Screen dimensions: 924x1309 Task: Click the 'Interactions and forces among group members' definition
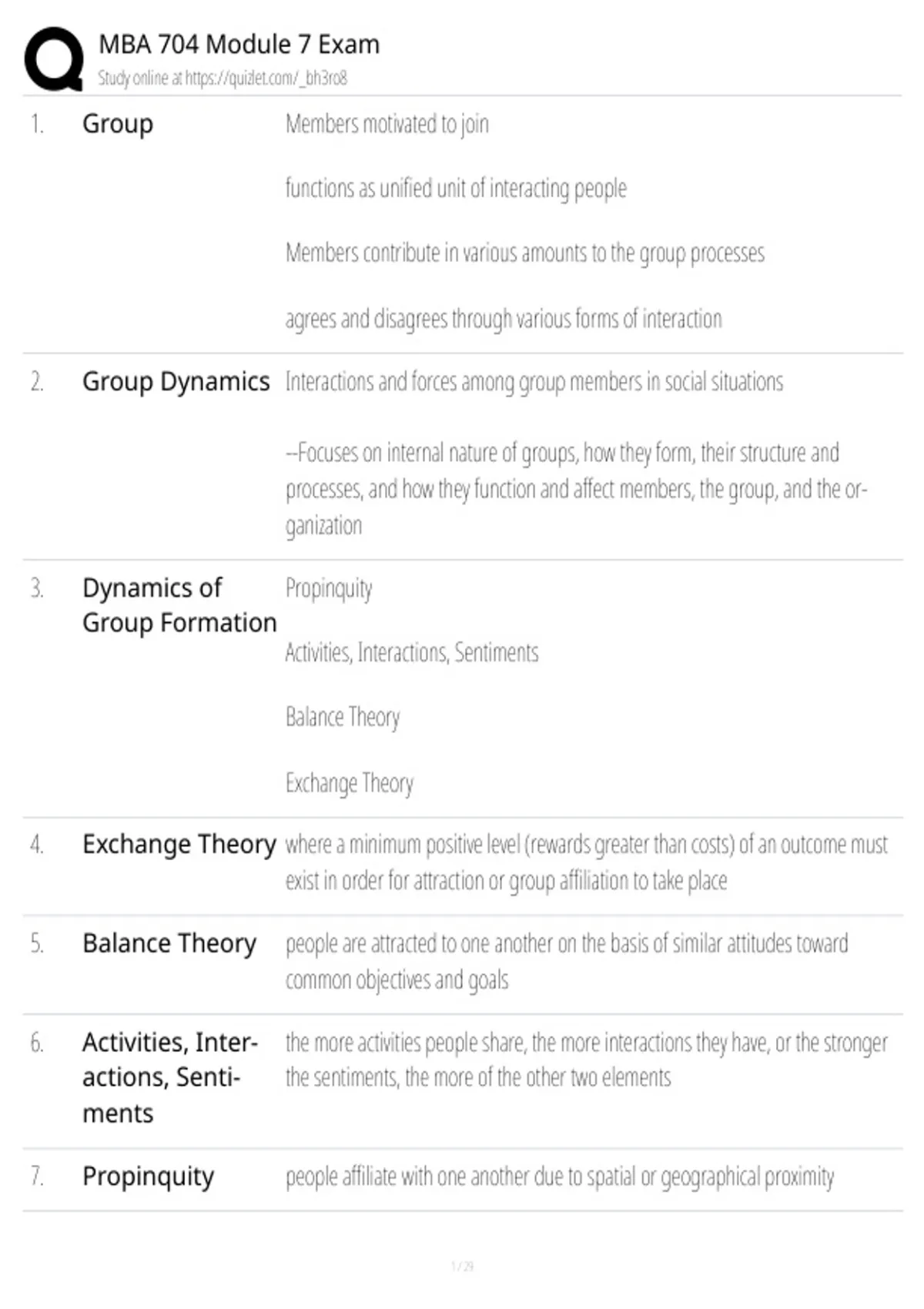[x=534, y=382]
